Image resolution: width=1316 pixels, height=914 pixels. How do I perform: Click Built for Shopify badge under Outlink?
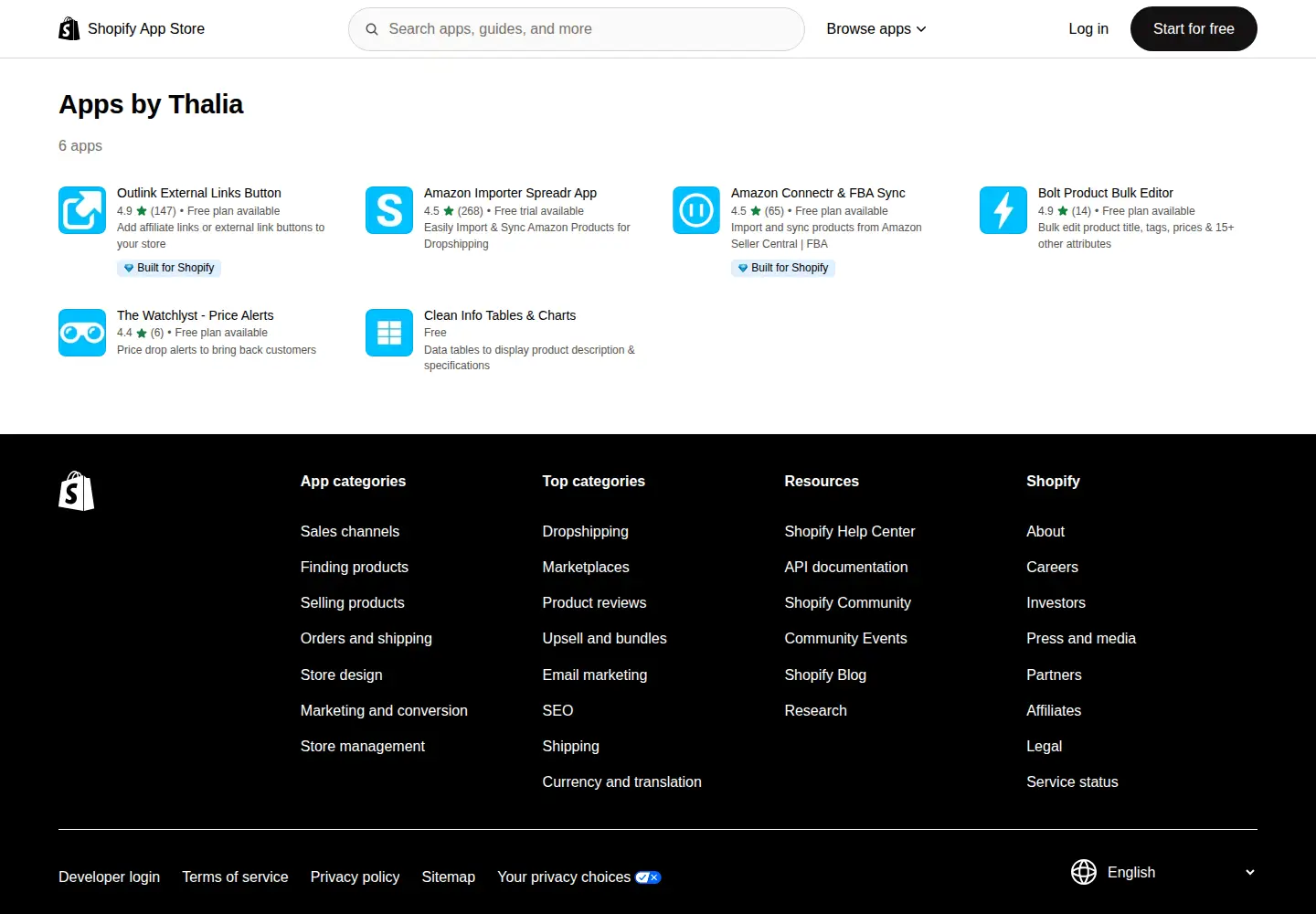pyautogui.click(x=169, y=268)
